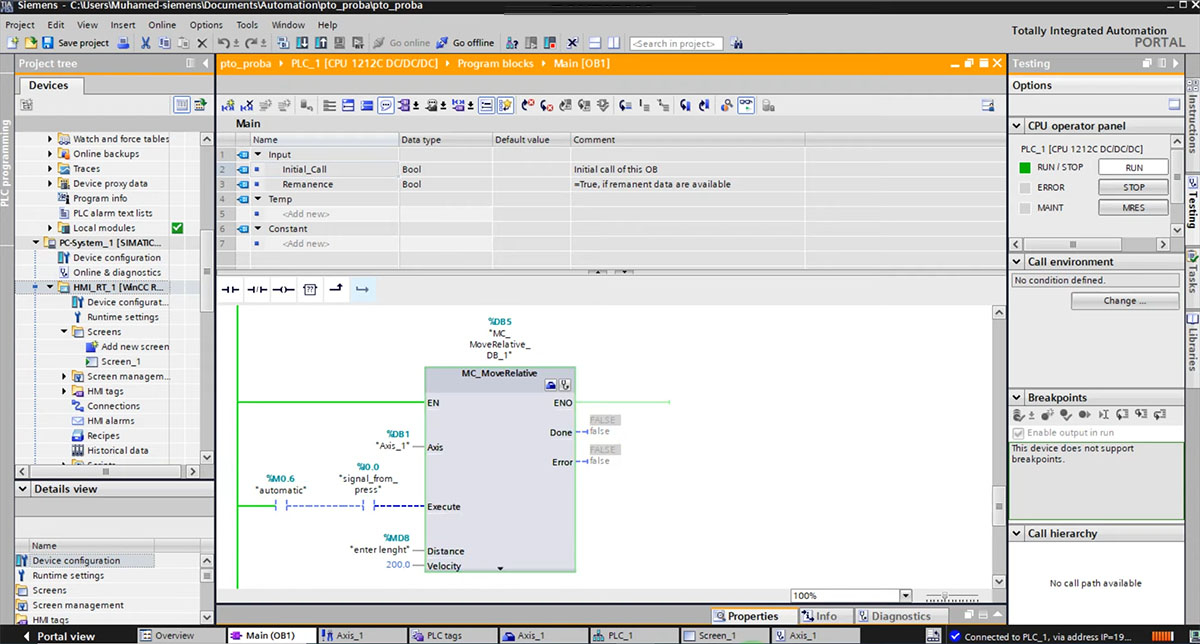The height and width of the screenshot is (644, 1200).
Task: Click the Delete X icon in the main toolbar
Action: point(202,43)
